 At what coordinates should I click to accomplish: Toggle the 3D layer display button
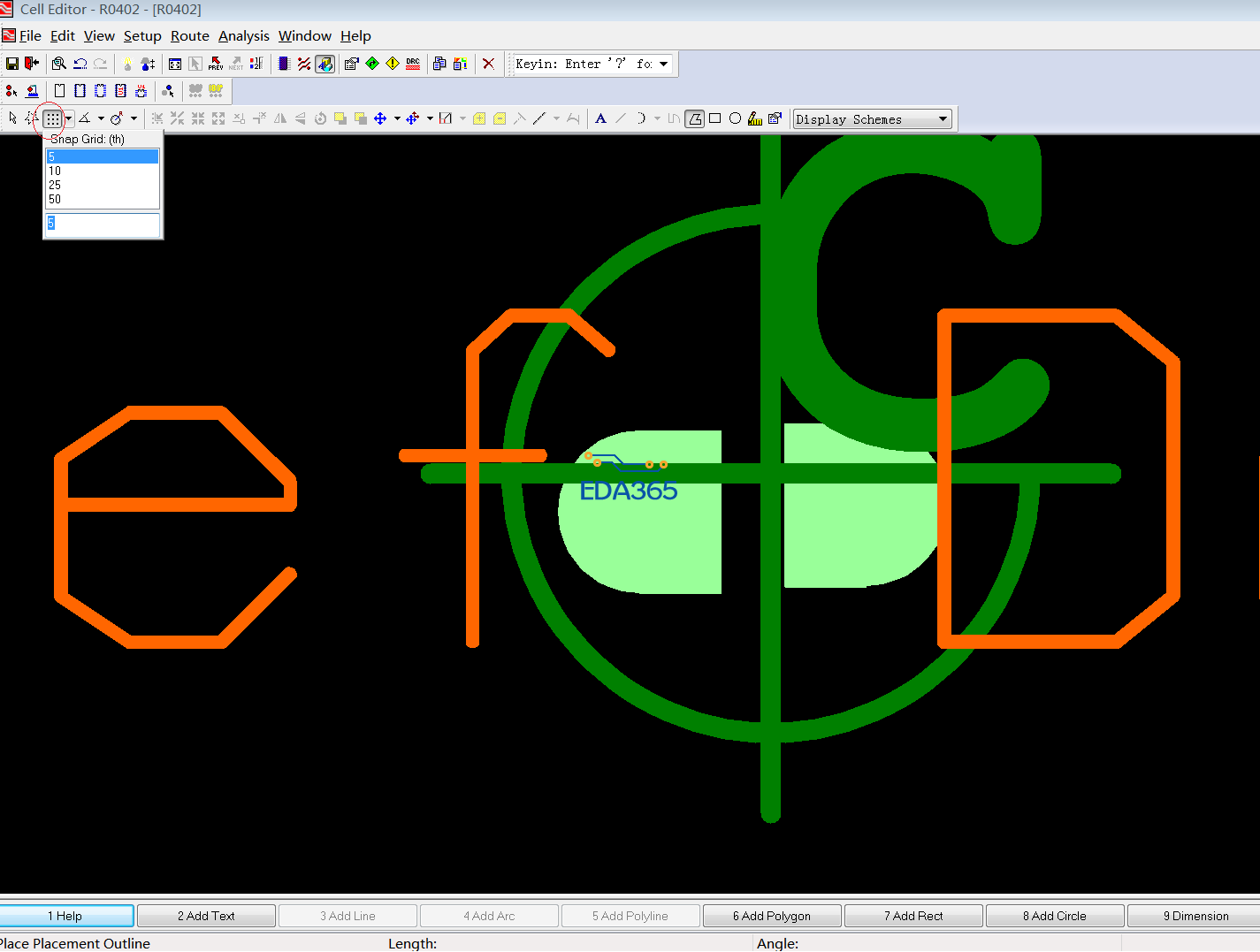pos(325,64)
